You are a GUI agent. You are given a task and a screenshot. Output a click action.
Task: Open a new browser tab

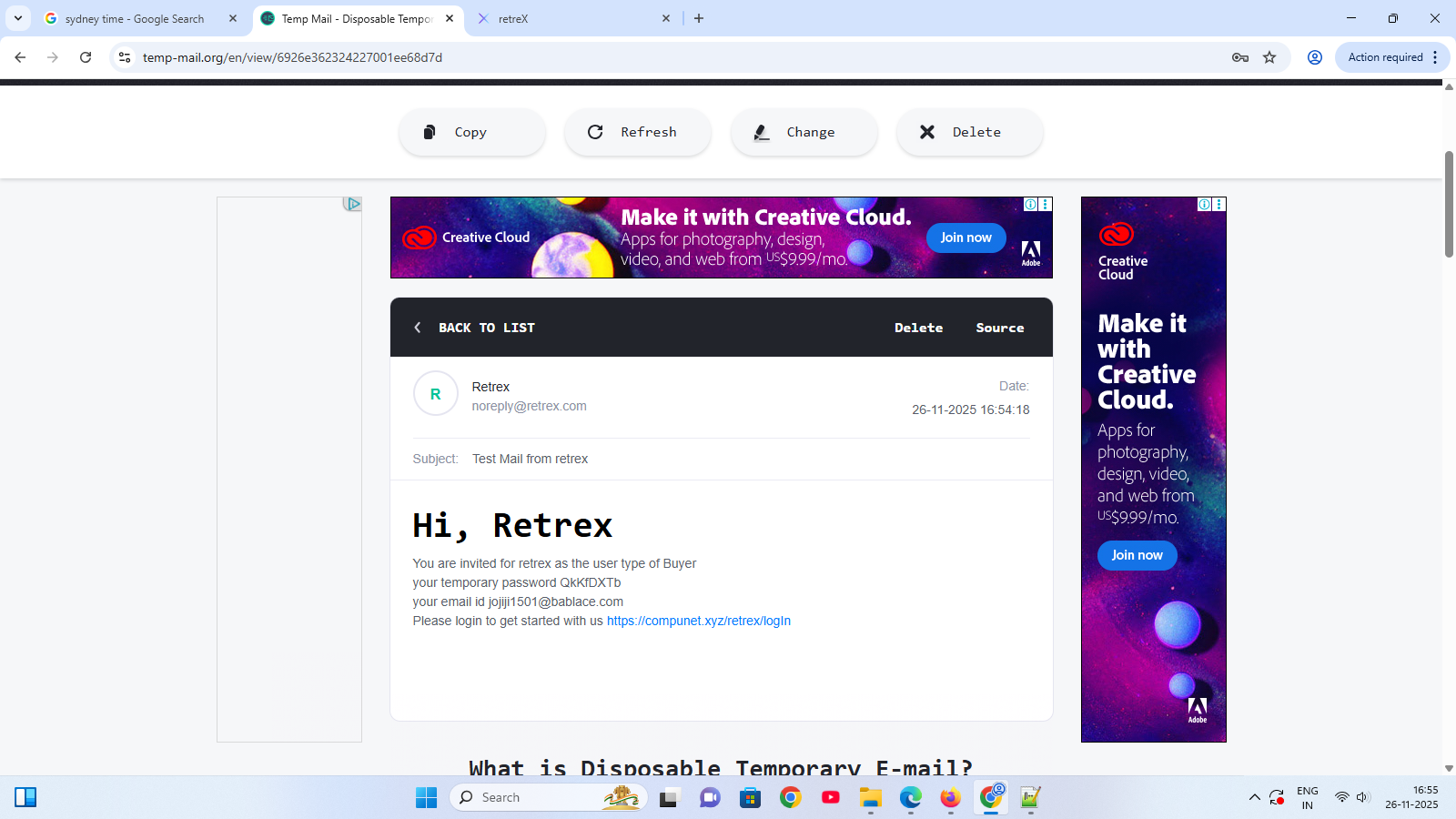(699, 18)
